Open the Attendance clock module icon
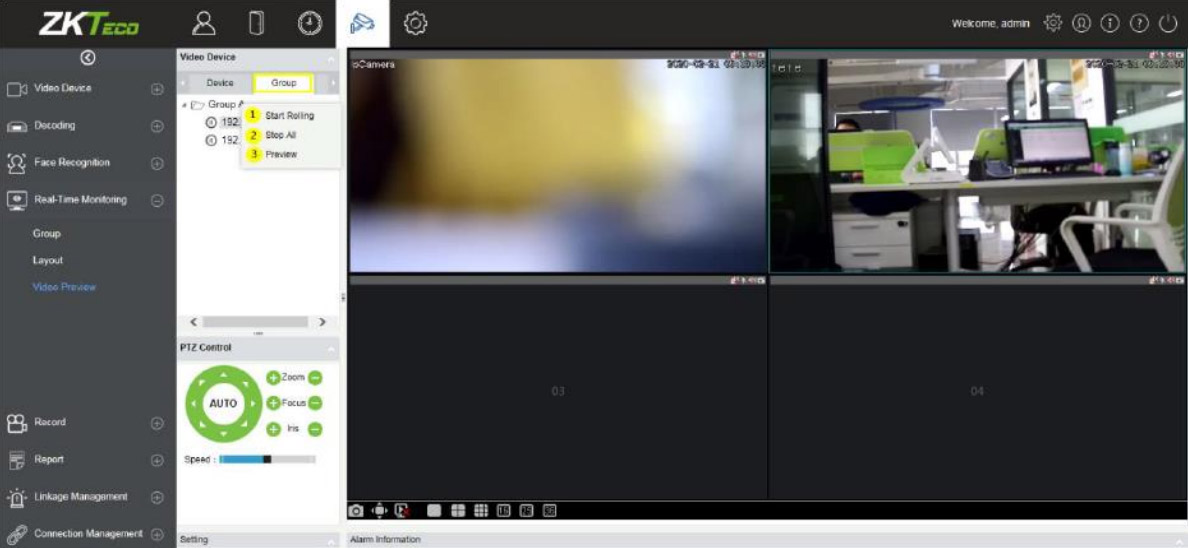The width and height of the screenshot is (1188, 548). point(310,24)
